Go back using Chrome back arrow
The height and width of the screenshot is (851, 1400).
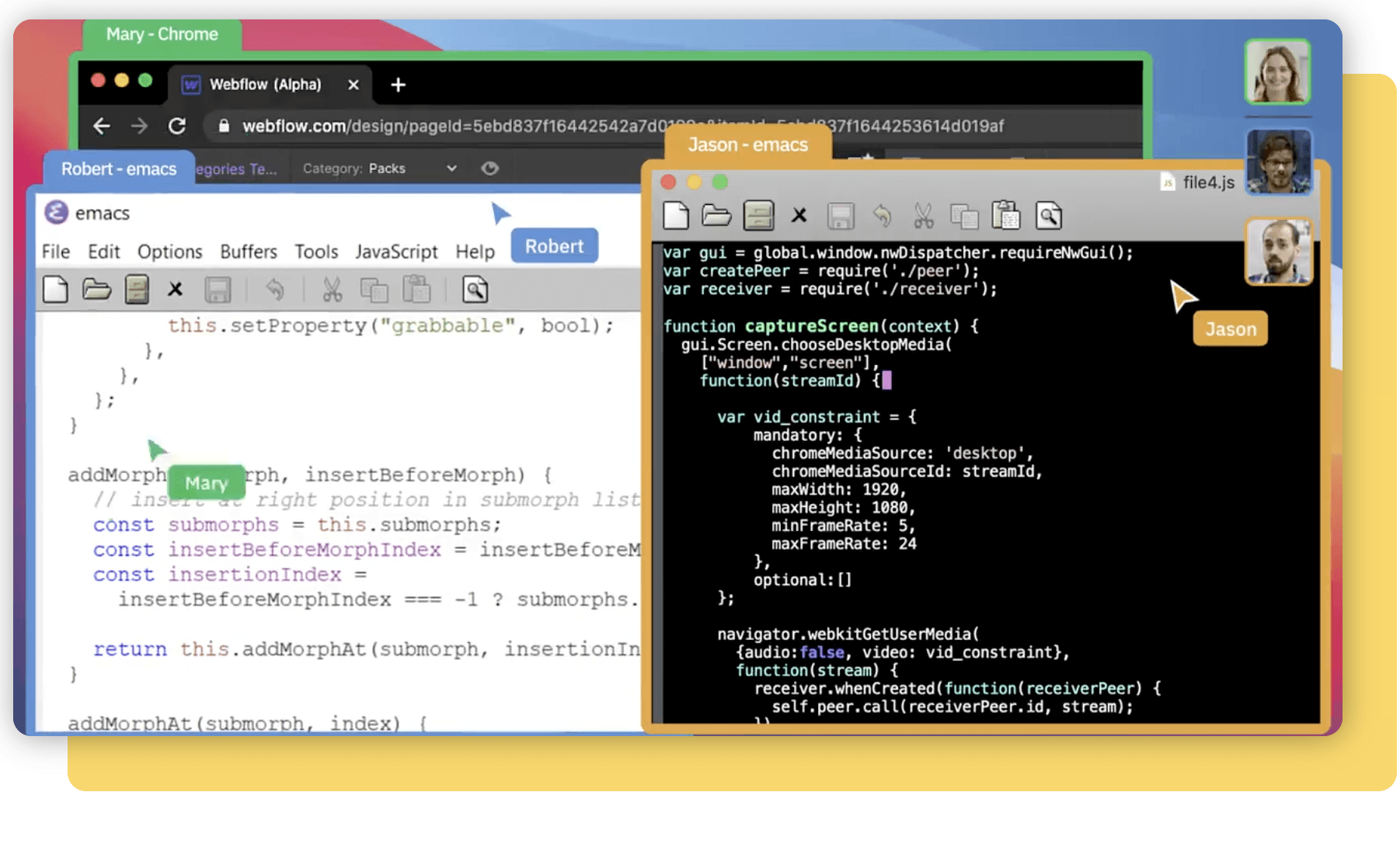pos(102,126)
